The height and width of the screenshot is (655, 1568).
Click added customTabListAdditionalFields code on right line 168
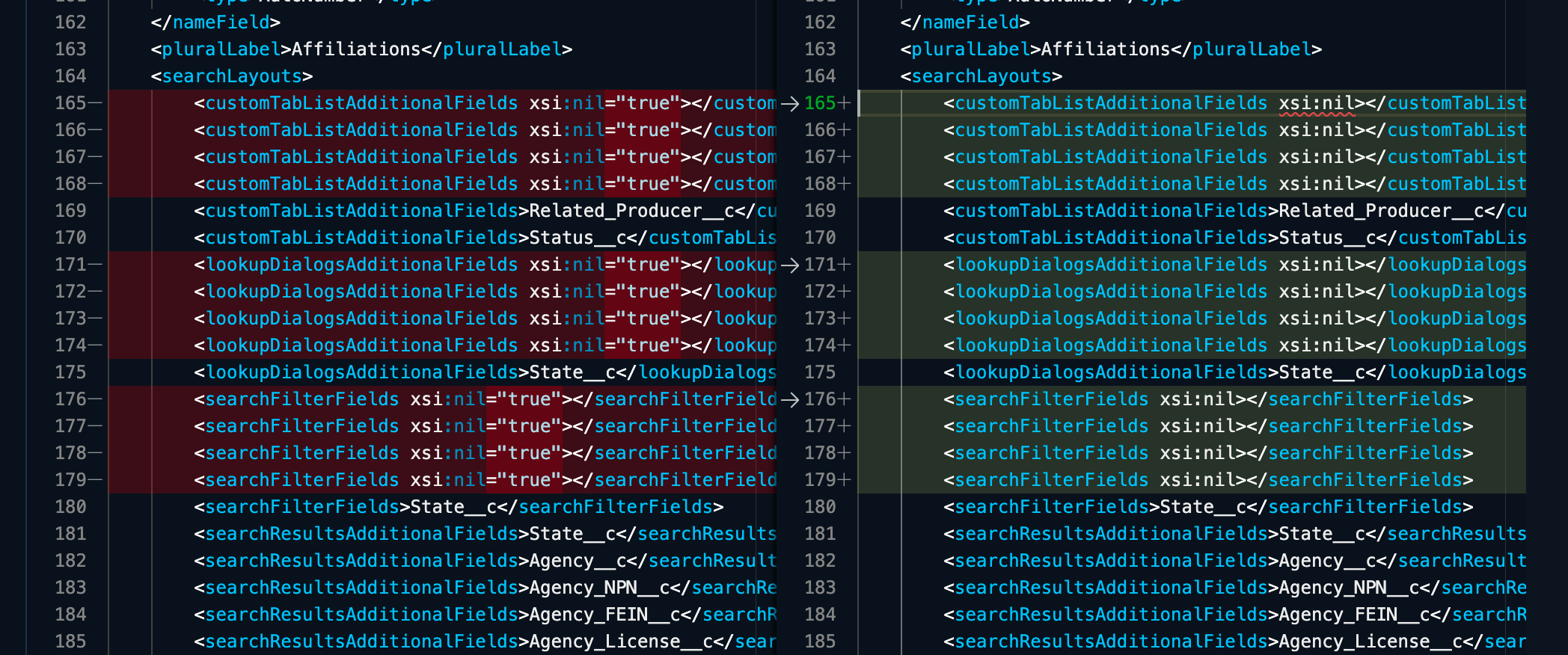click(x=1234, y=184)
